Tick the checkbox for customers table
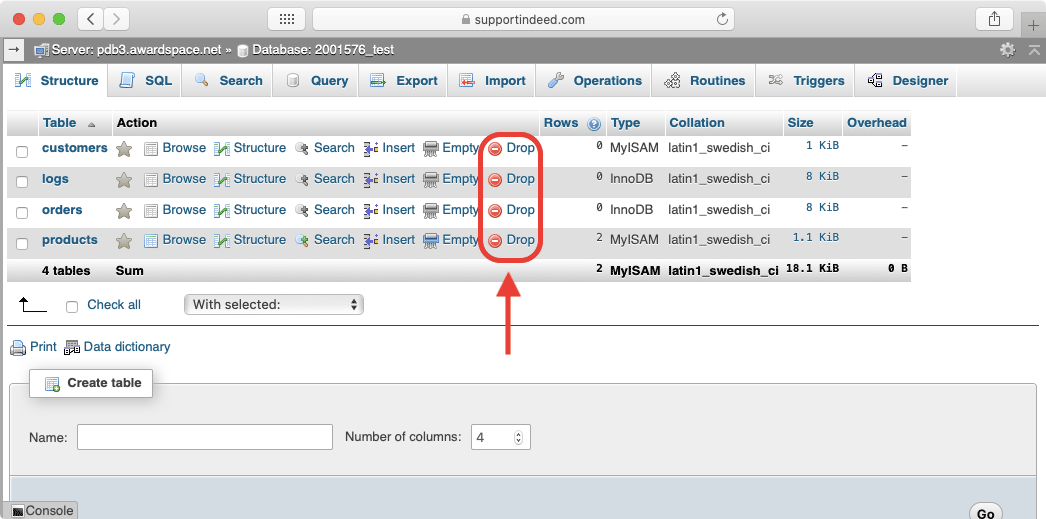The width and height of the screenshot is (1046, 519). click(22, 151)
